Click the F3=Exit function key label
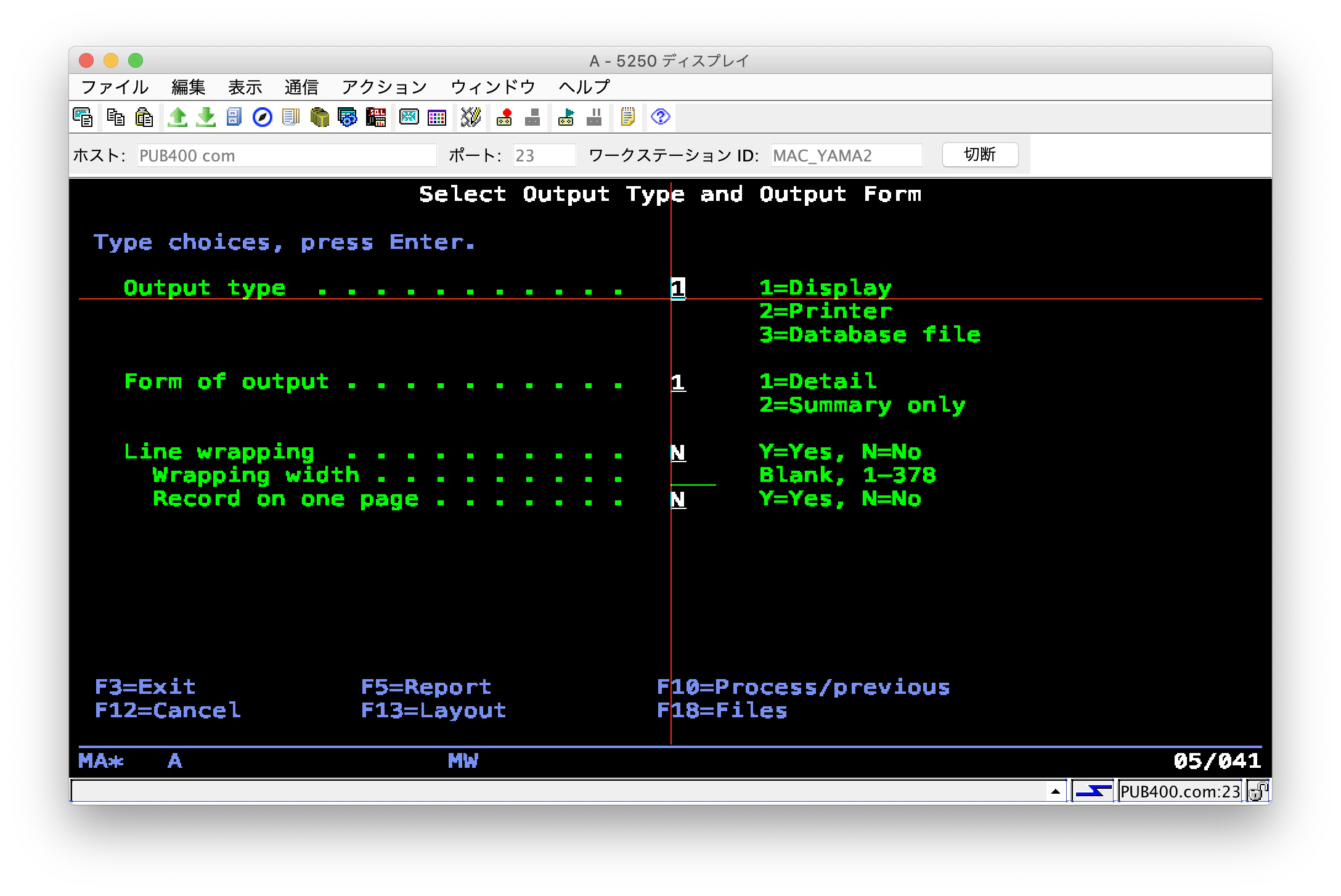Viewport: 1341px width, 896px height. [145, 686]
